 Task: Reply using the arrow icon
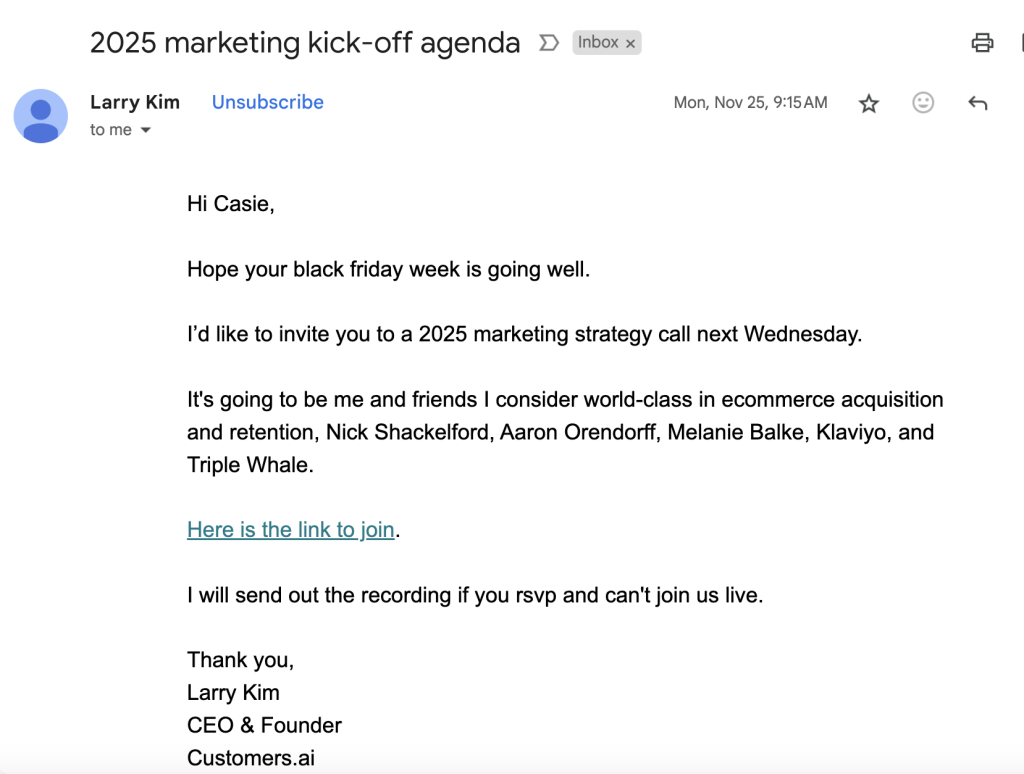[x=978, y=103]
